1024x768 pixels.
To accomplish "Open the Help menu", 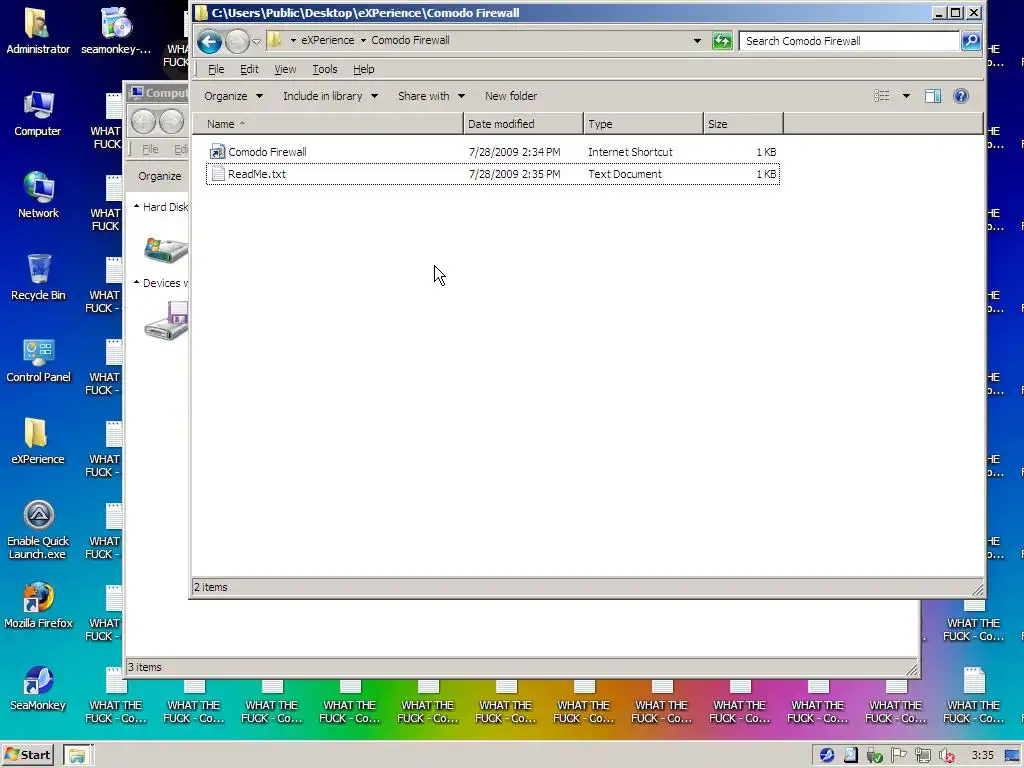I will [x=363, y=69].
